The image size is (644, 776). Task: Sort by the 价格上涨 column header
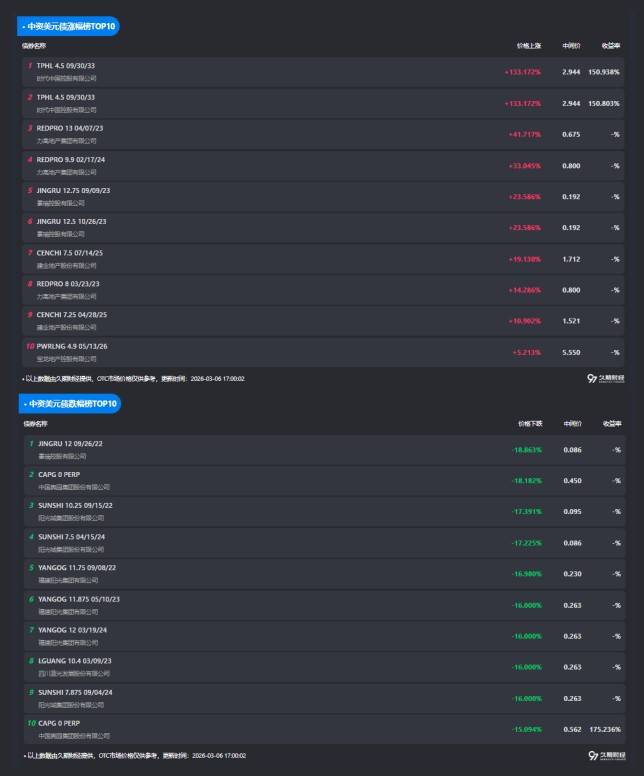529,46
